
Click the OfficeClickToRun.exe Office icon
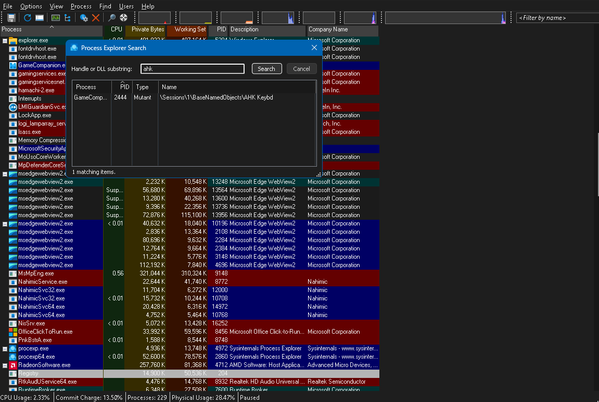pyautogui.click(x=13, y=332)
